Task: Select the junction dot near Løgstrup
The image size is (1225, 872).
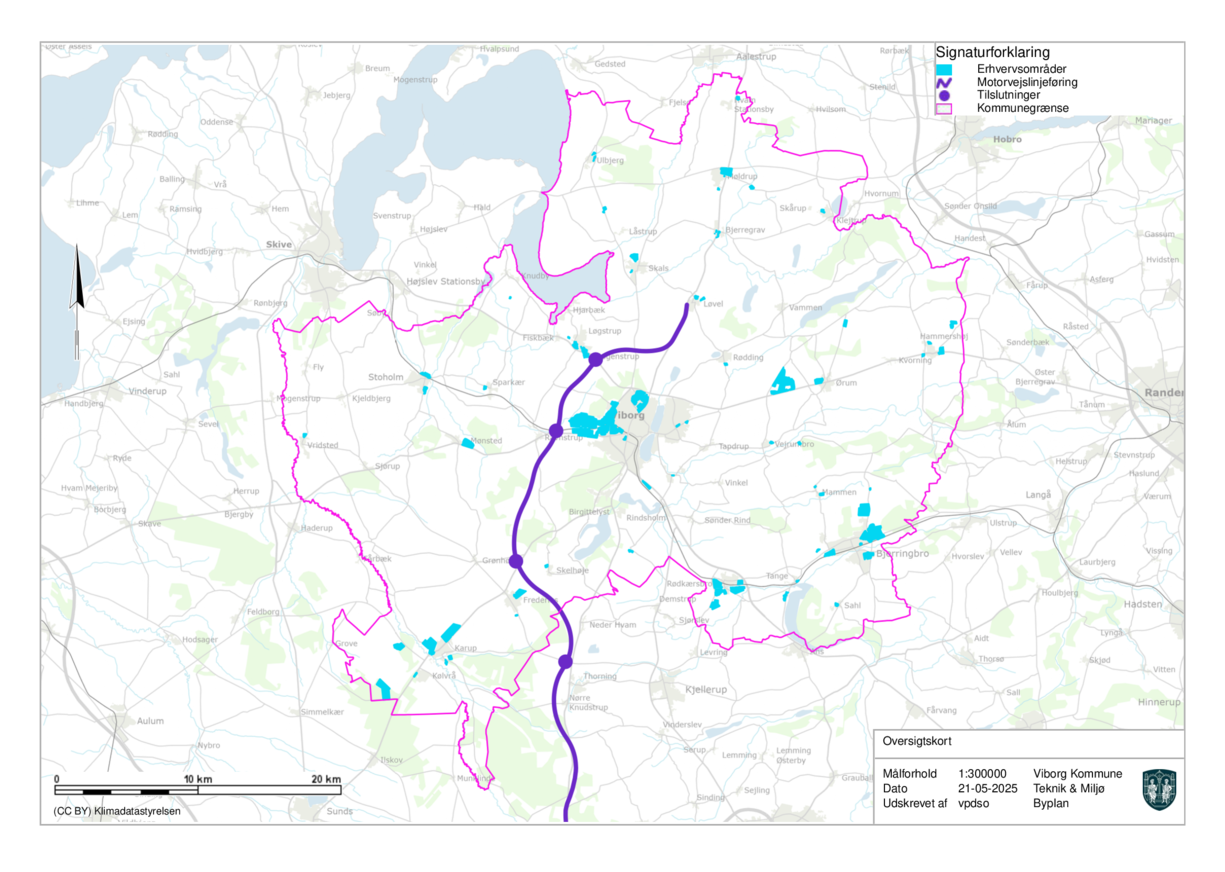Action: click(598, 358)
